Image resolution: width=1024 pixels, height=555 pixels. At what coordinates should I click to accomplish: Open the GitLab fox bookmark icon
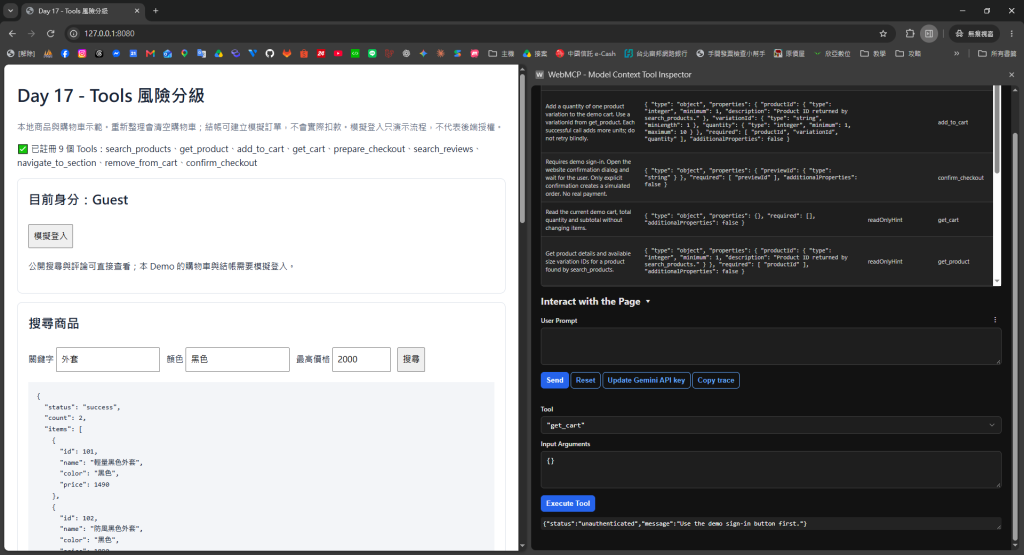[x=287, y=54]
